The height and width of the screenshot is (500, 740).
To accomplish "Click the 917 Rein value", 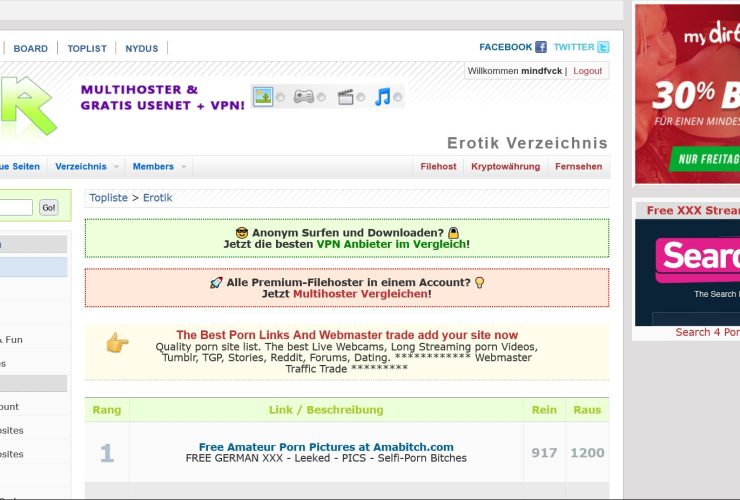I will (x=544, y=453).
